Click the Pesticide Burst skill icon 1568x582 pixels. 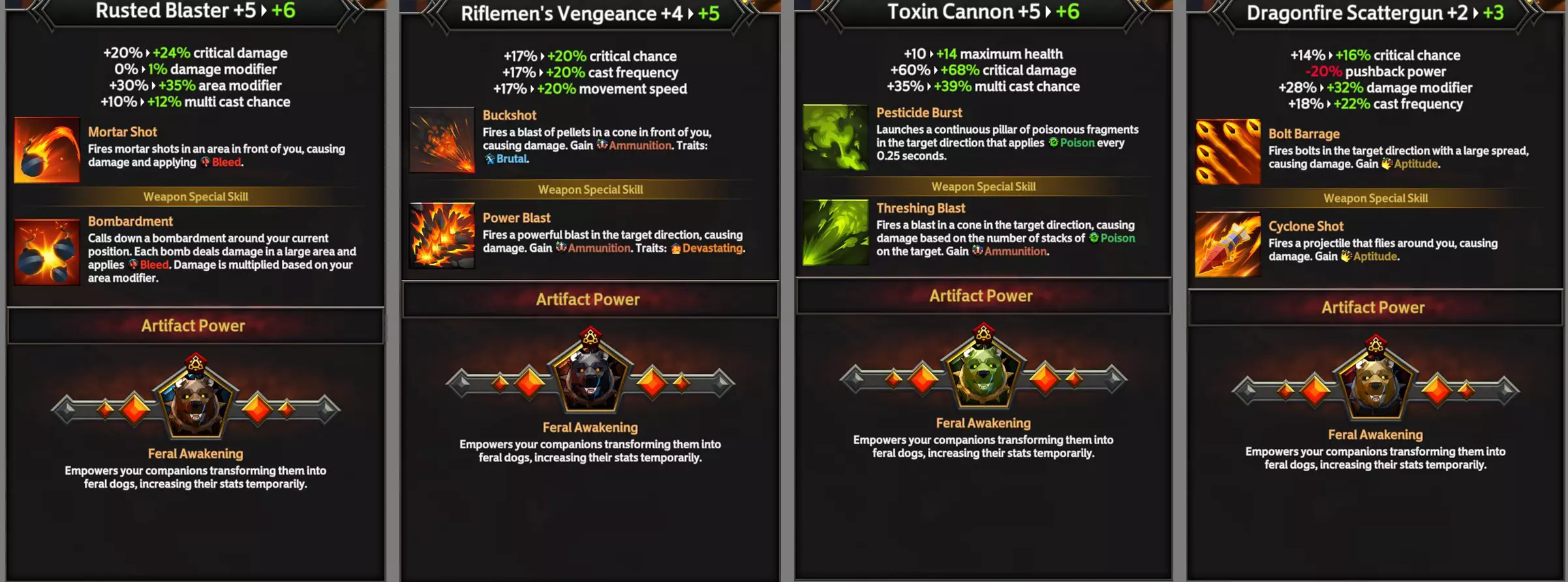point(835,138)
